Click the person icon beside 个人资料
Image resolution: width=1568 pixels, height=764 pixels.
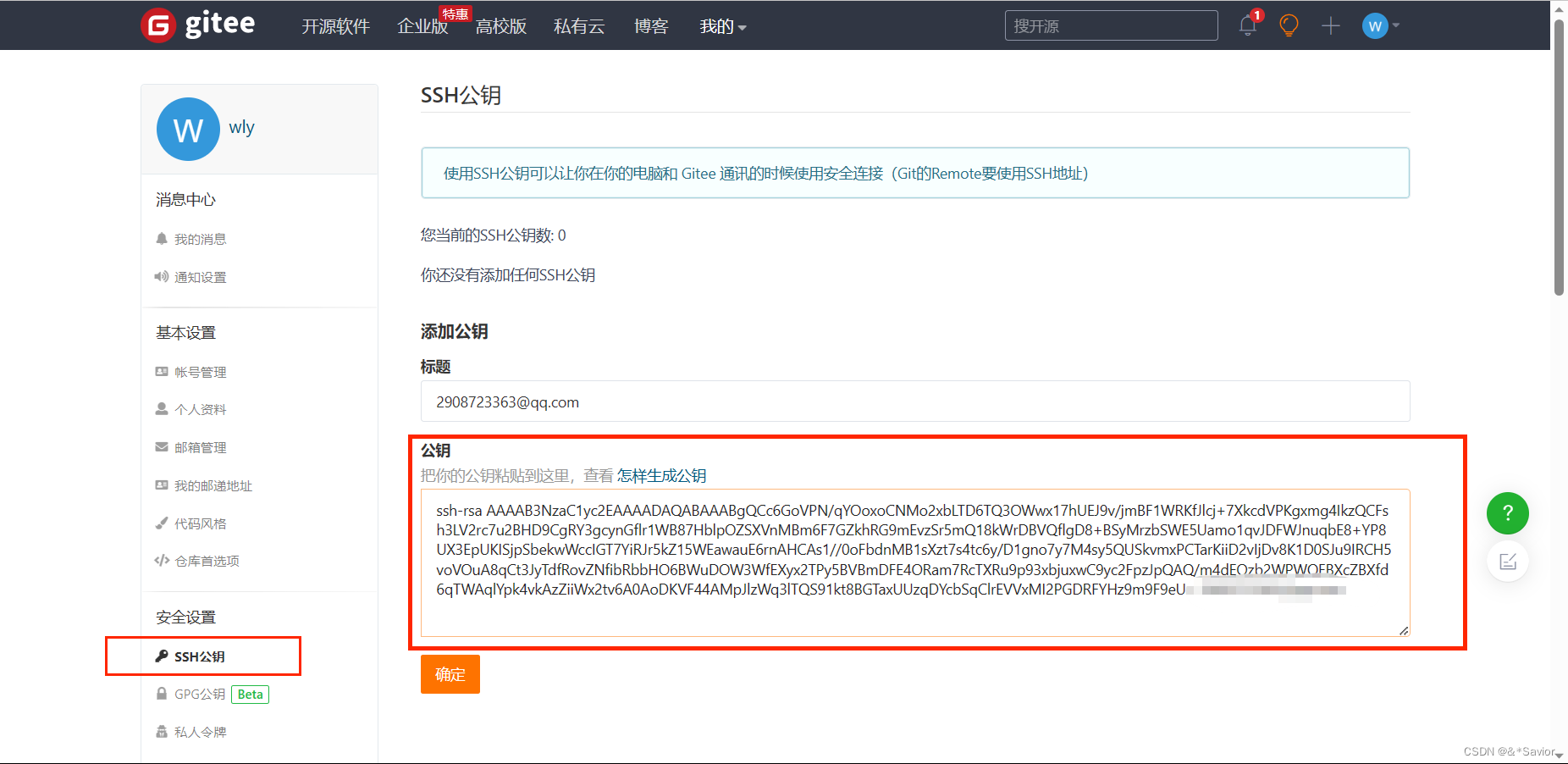(x=162, y=409)
